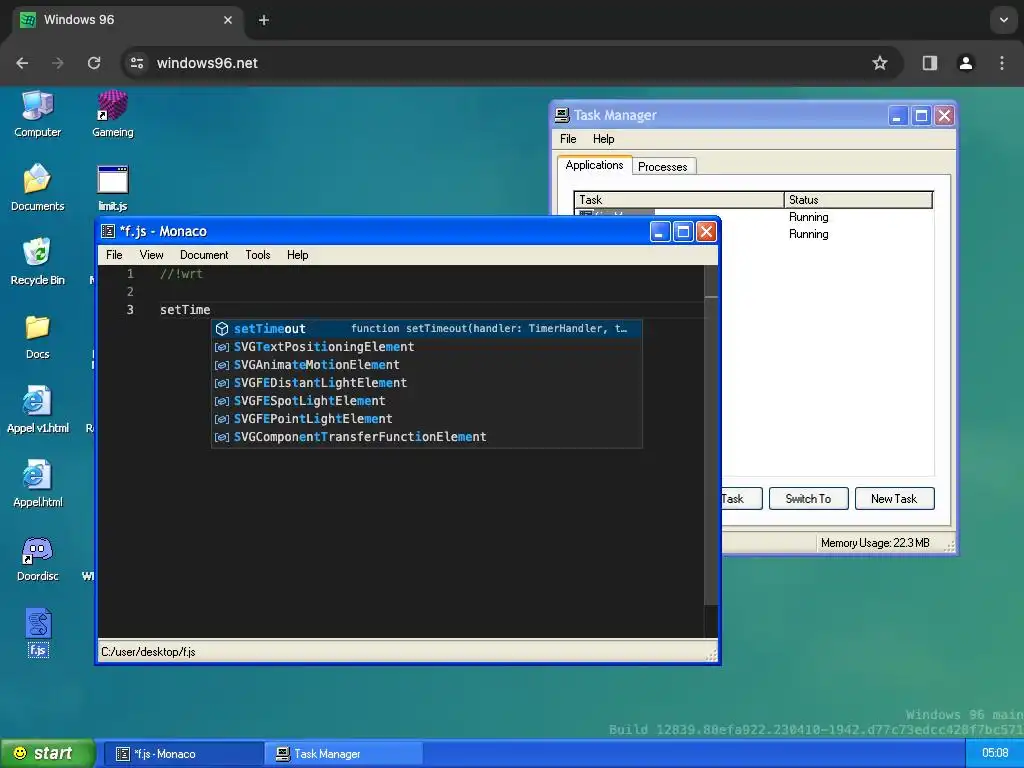
Task: Open the Doordisc shortcut icon
Action: (37, 558)
